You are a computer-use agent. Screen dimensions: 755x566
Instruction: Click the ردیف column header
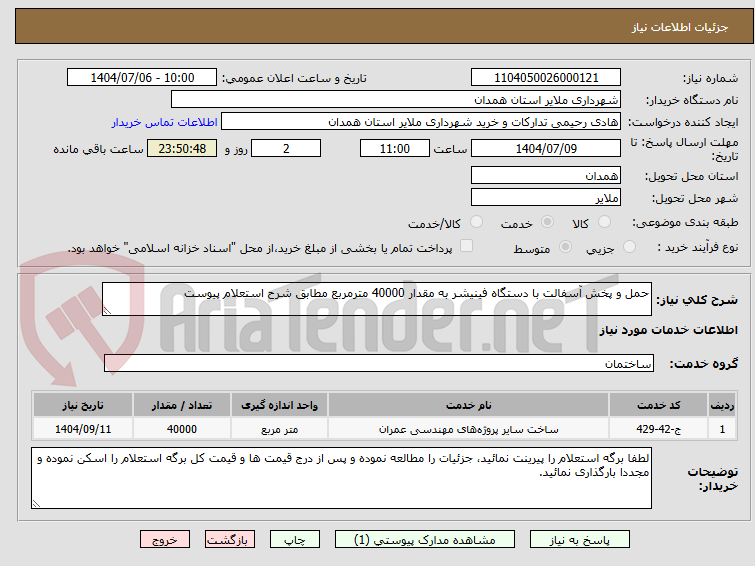(722, 405)
